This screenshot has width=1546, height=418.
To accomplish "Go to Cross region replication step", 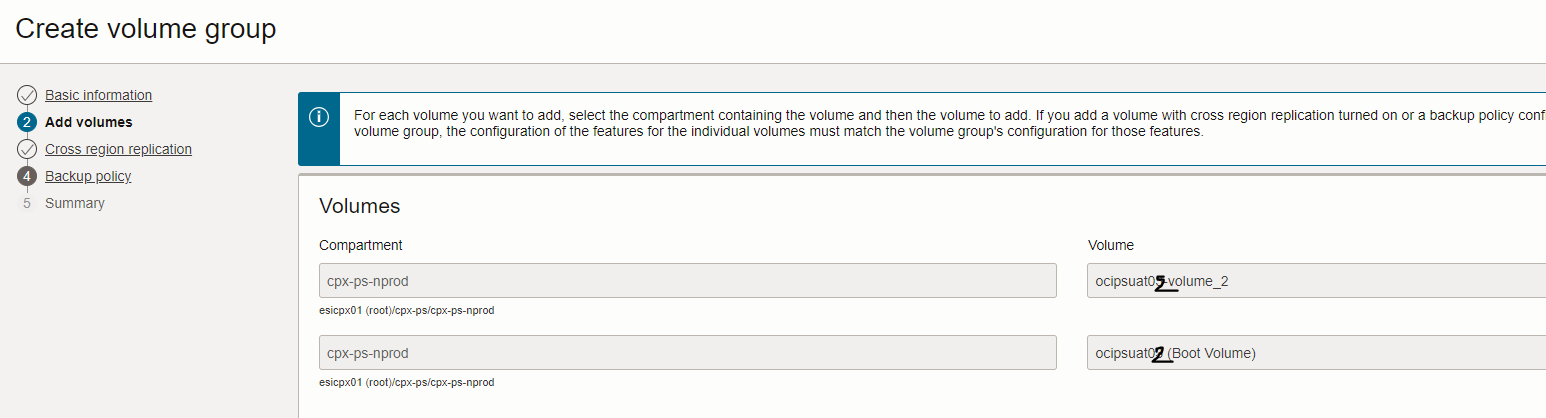I will (x=118, y=149).
